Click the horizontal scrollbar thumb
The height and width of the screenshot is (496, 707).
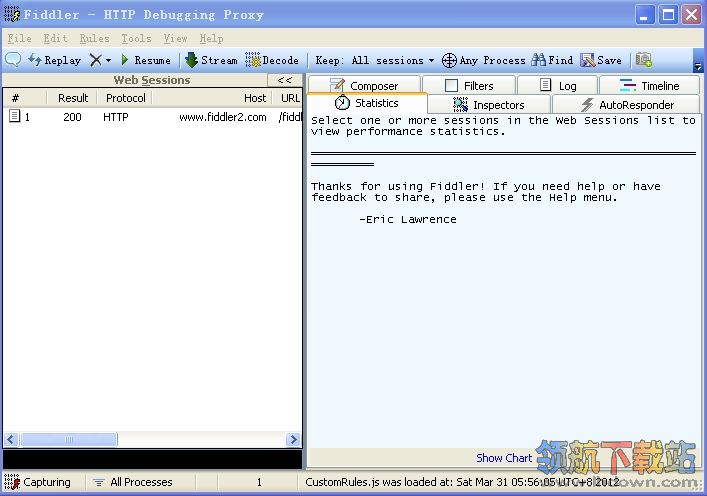pos(69,439)
